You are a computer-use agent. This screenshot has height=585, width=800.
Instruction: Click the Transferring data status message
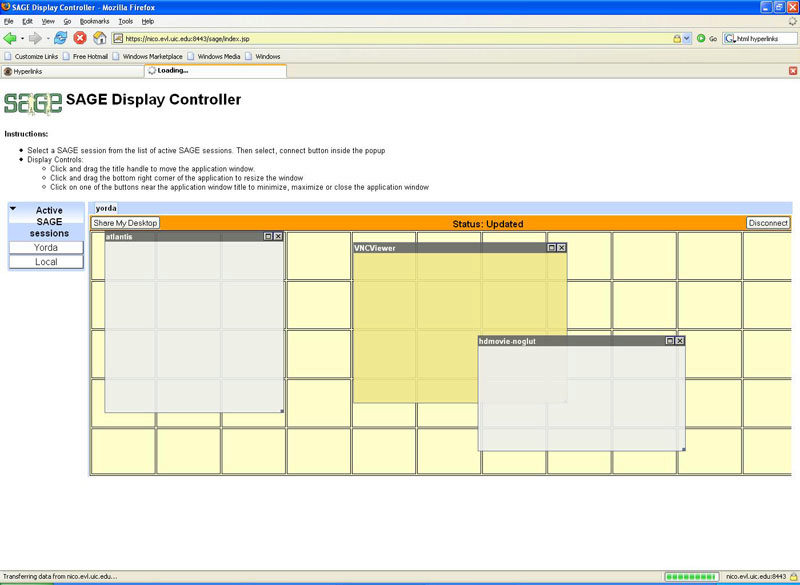tap(60, 577)
